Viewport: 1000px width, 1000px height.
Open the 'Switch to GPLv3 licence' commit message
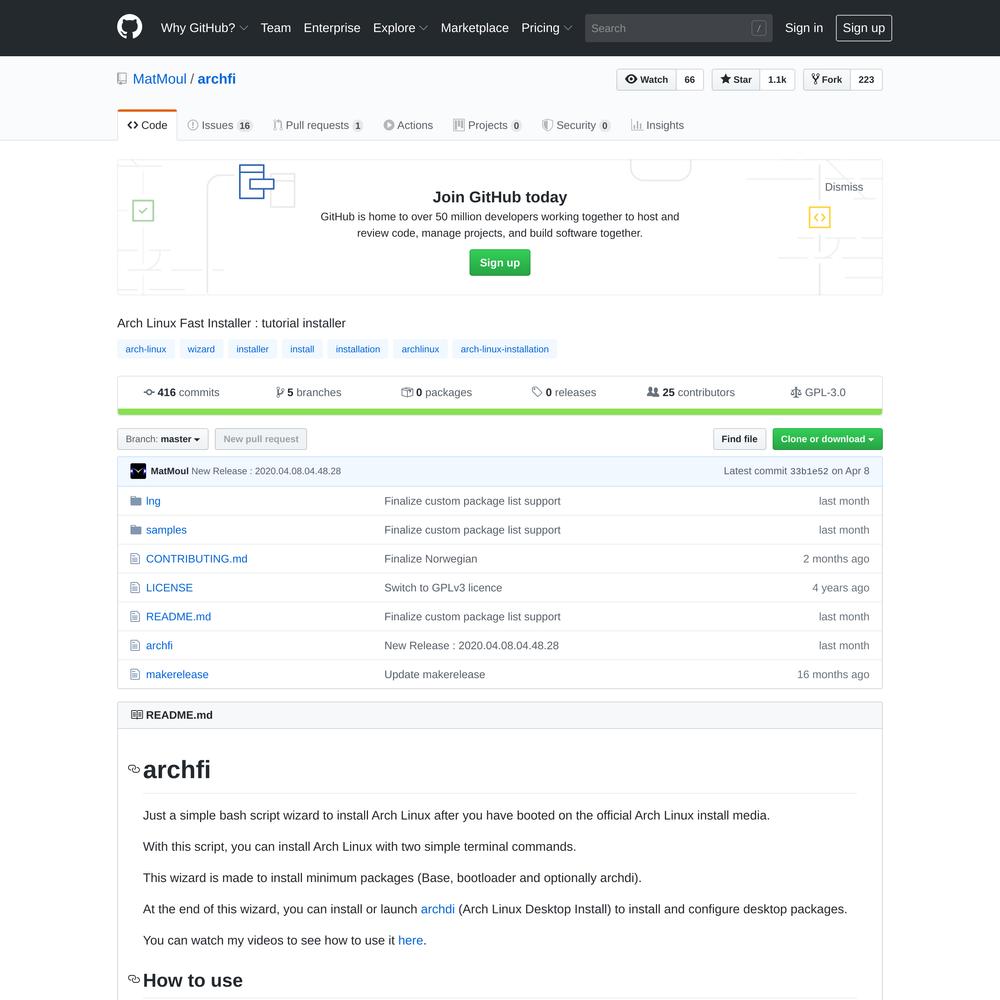pyautogui.click(x=443, y=587)
